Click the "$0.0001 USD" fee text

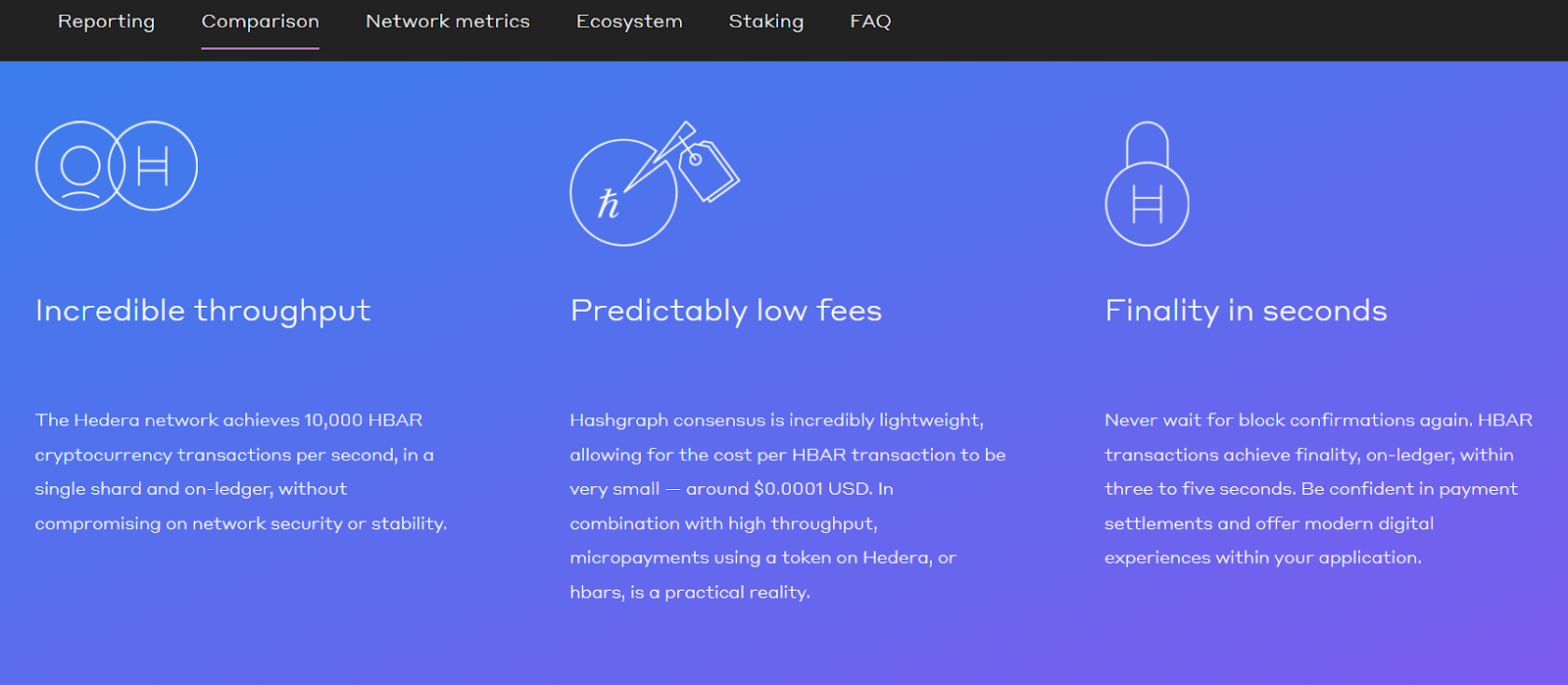(x=812, y=489)
